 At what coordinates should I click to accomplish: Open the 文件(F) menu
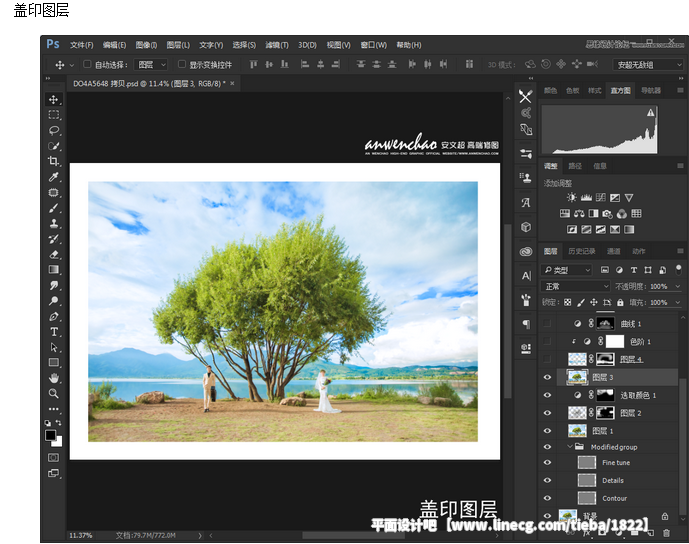click(x=82, y=45)
